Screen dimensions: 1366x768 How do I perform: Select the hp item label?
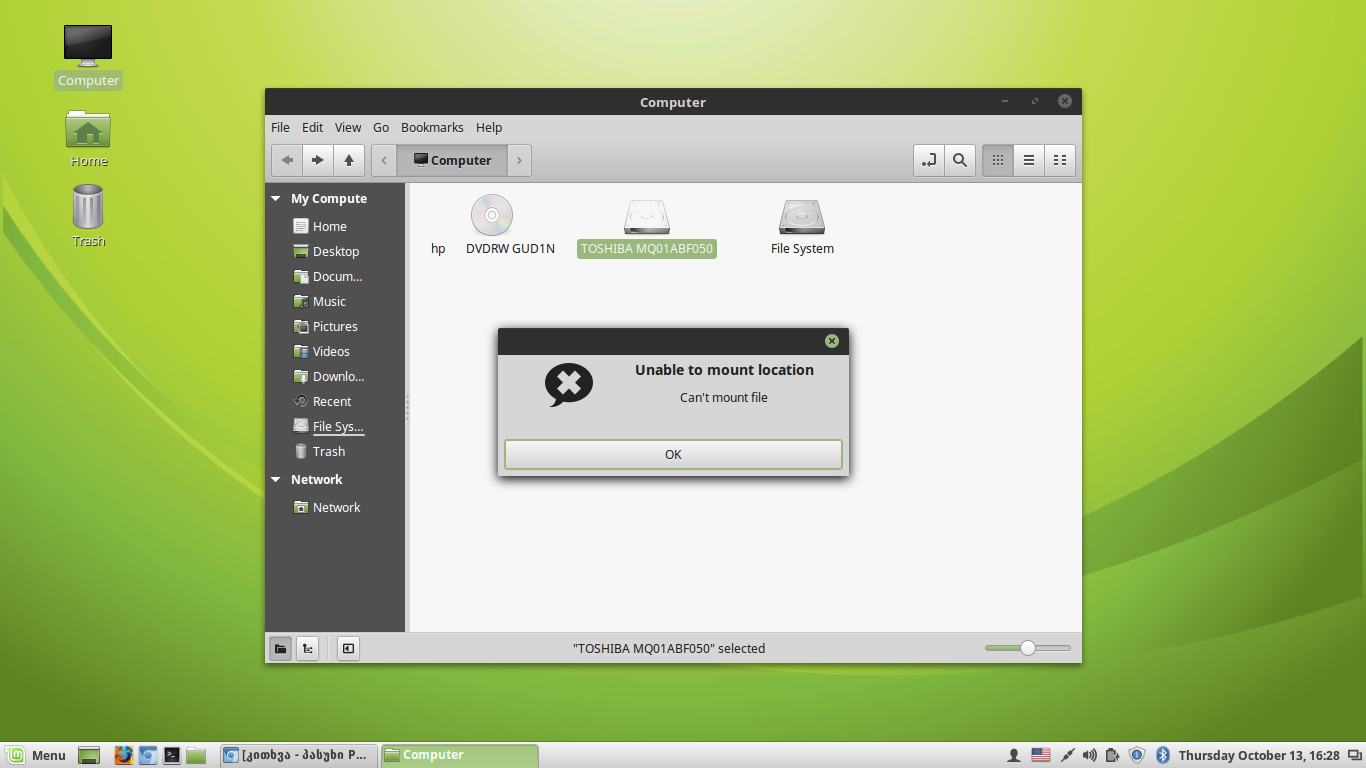(x=438, y=249)
